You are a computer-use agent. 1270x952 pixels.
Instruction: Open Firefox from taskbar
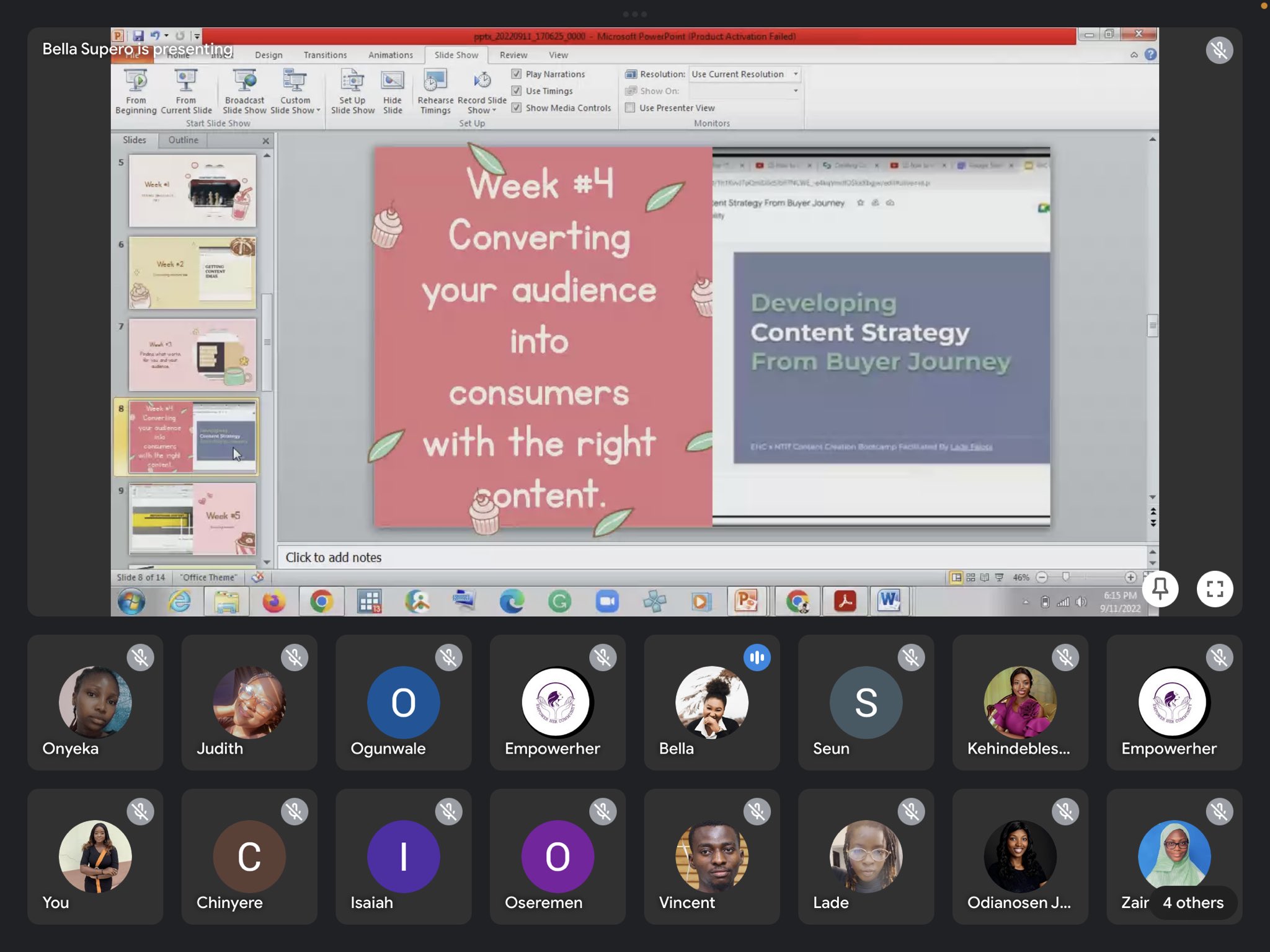tap(273, 601)
